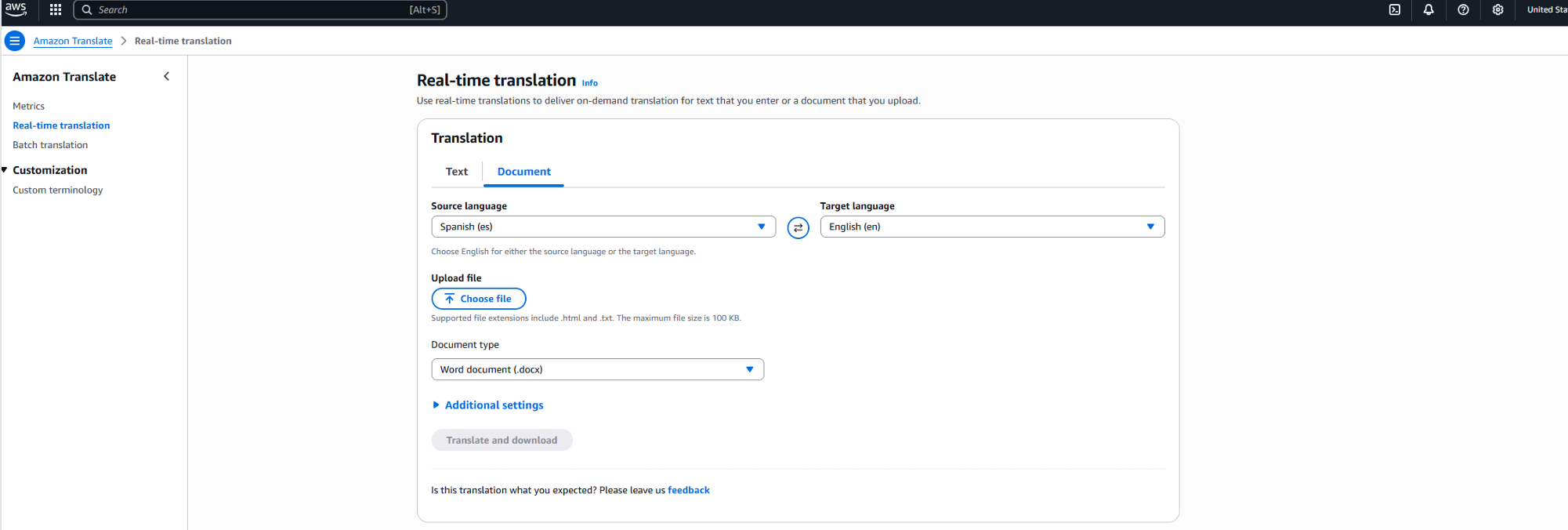Toggle the hamburger navigation menu icon
Screen dimensions: 1568x530
15,41
